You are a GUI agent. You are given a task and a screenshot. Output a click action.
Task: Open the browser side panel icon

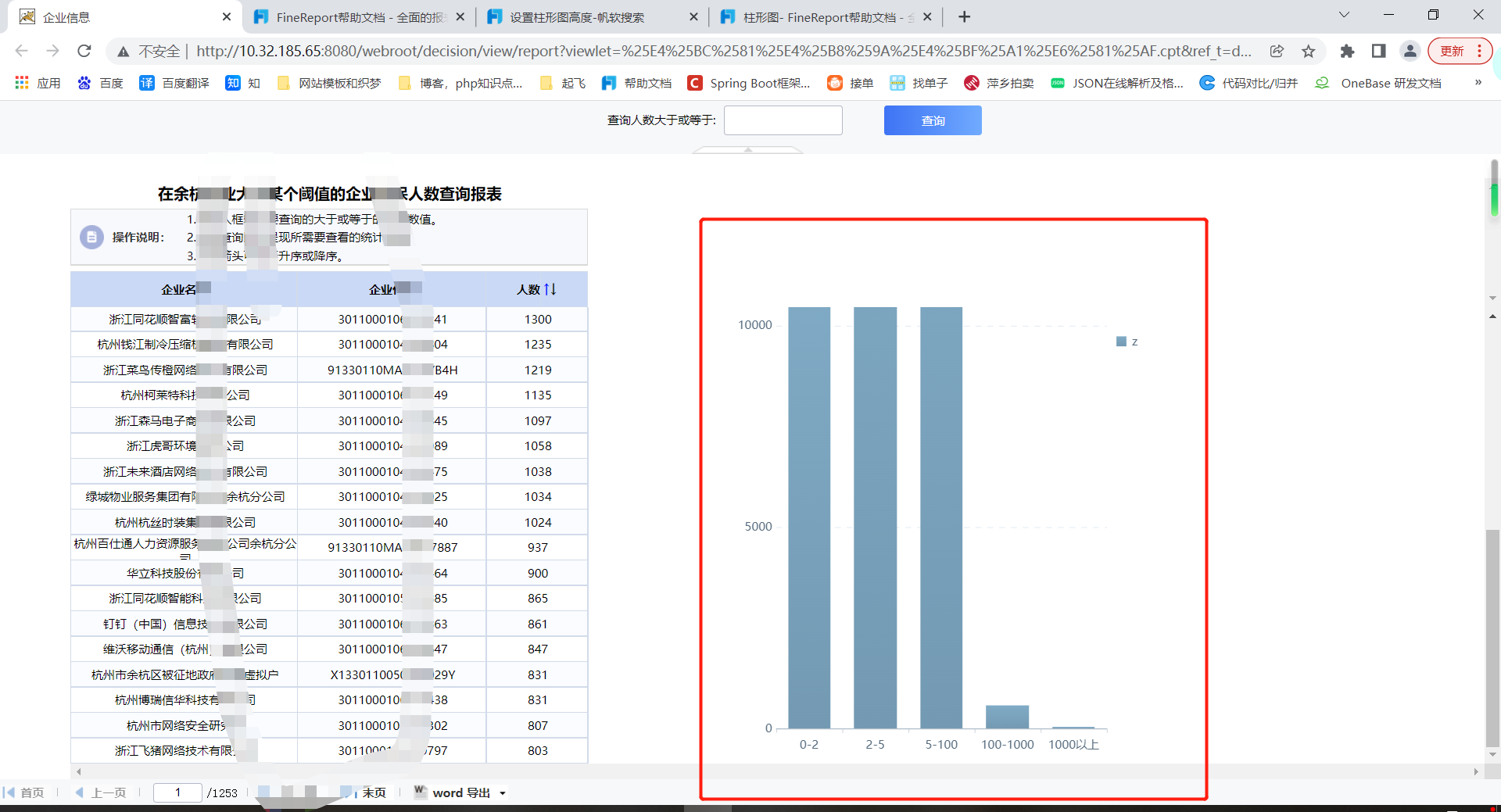click(1378, 51)
